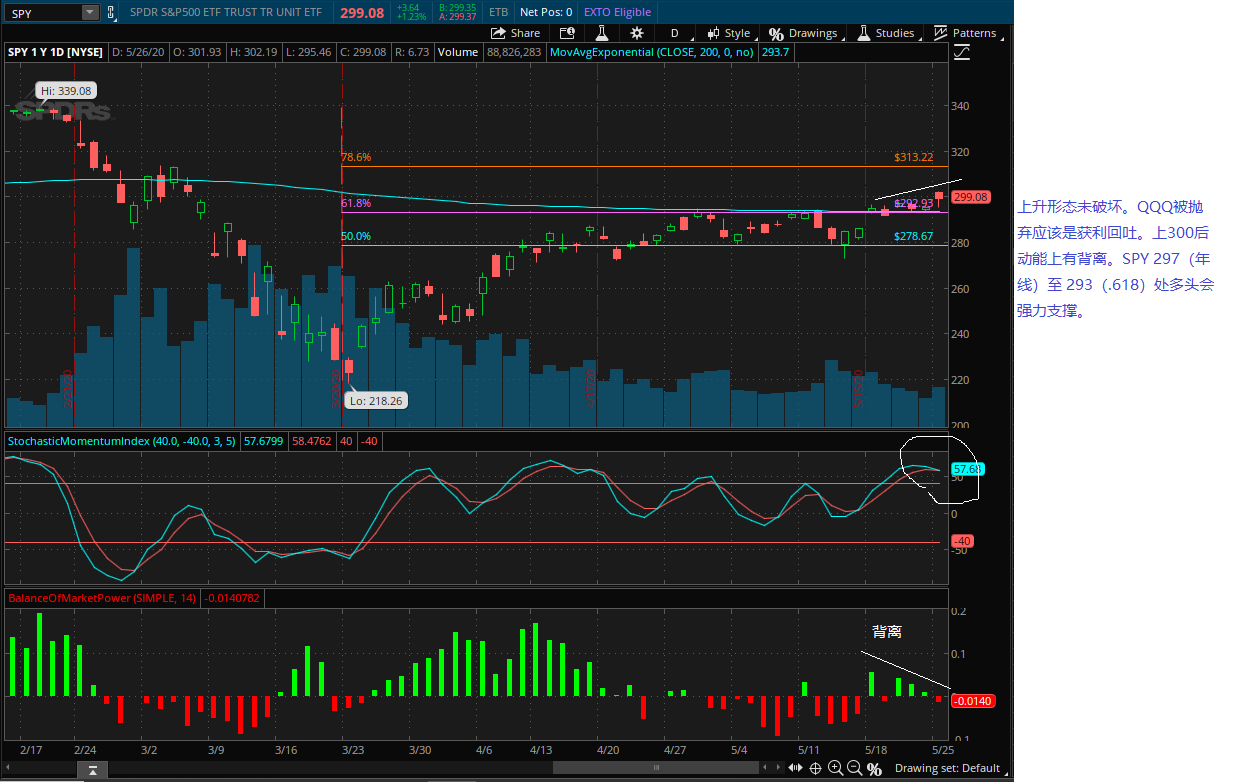Click the Hi: 339.08 price bubble
The image size is (1257, 782).
tap(67, 90)
